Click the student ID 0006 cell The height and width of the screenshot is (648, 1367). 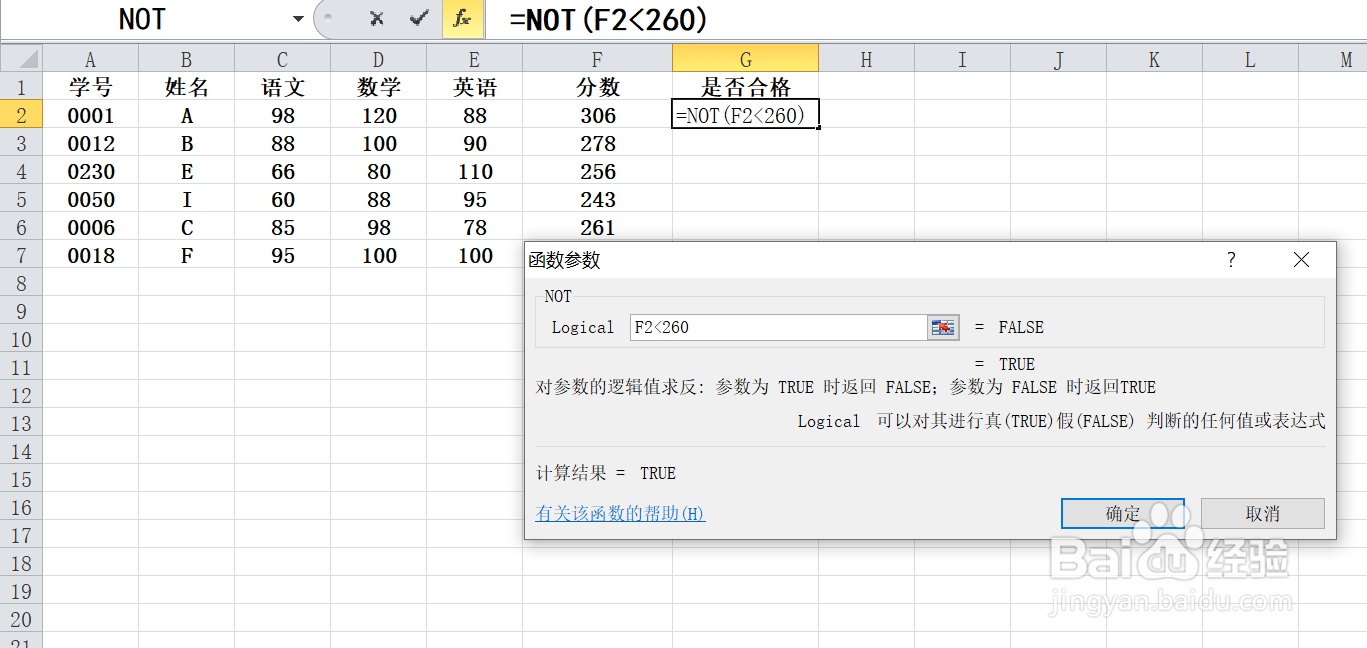[x=90, y=227]
